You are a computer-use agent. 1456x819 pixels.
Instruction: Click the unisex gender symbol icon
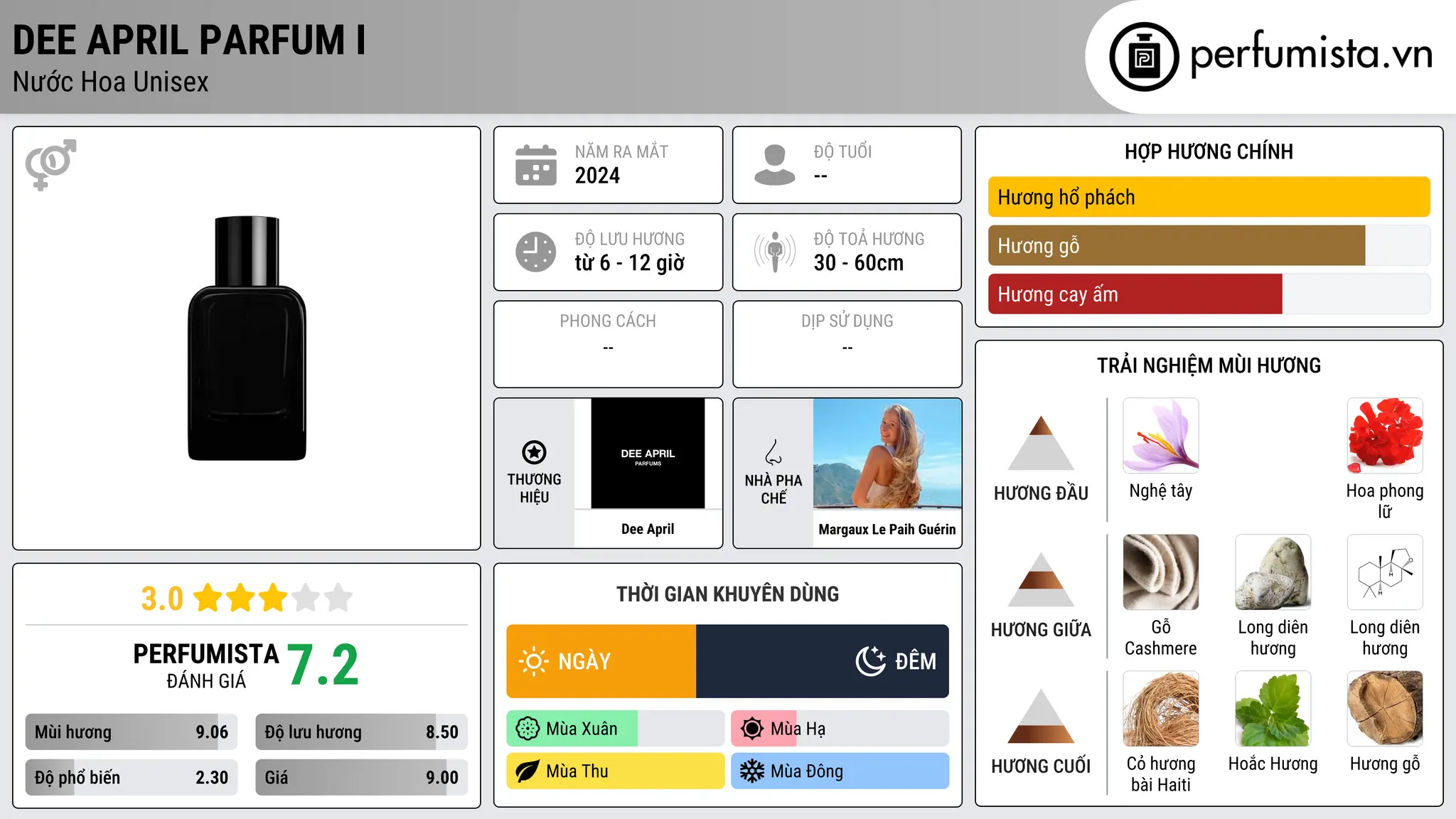tap(50, 165)
